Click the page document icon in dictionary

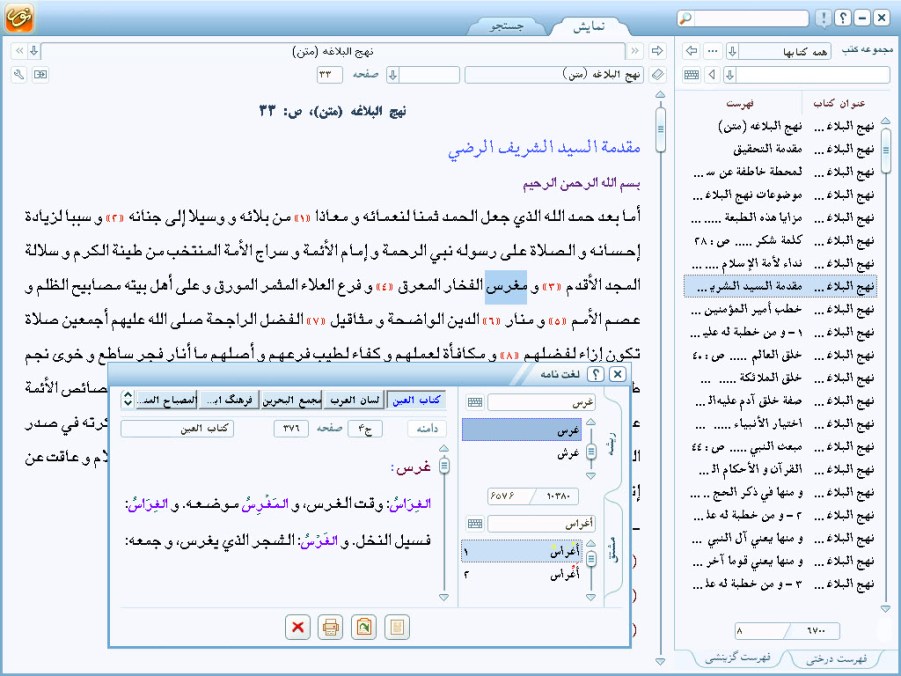pos(396,627)
